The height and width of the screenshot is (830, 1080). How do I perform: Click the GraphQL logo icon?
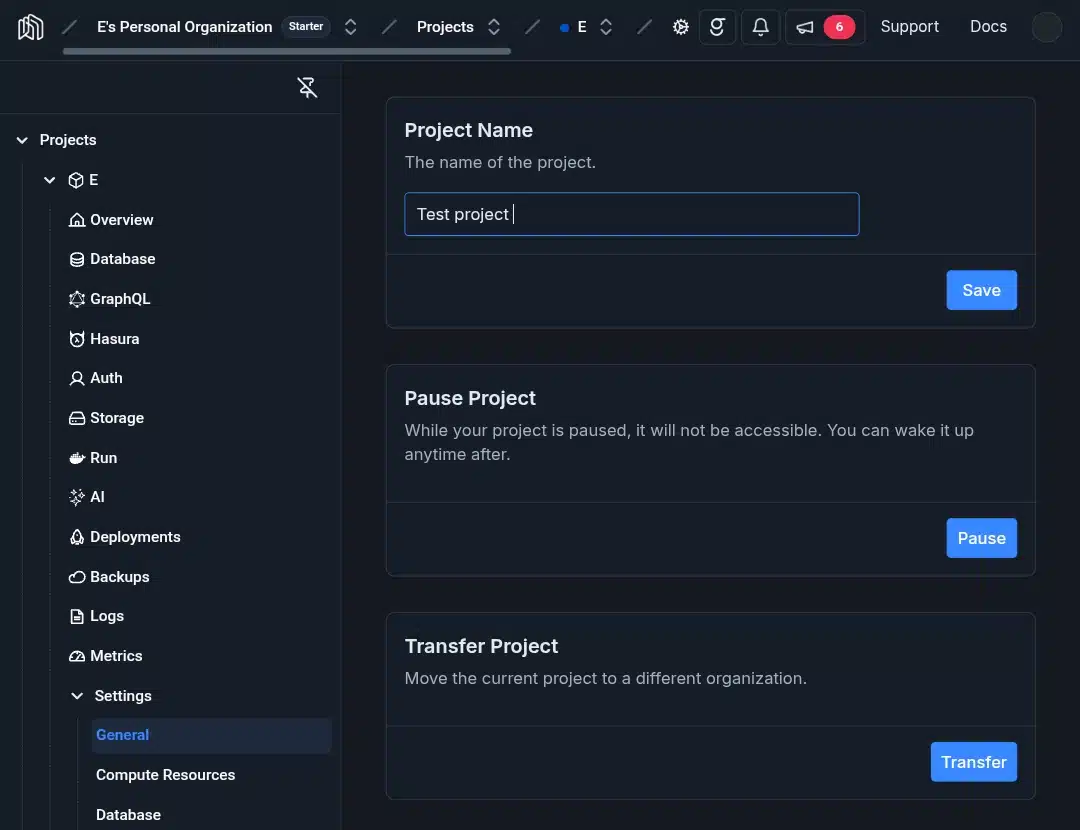click(x=76, y=299)
